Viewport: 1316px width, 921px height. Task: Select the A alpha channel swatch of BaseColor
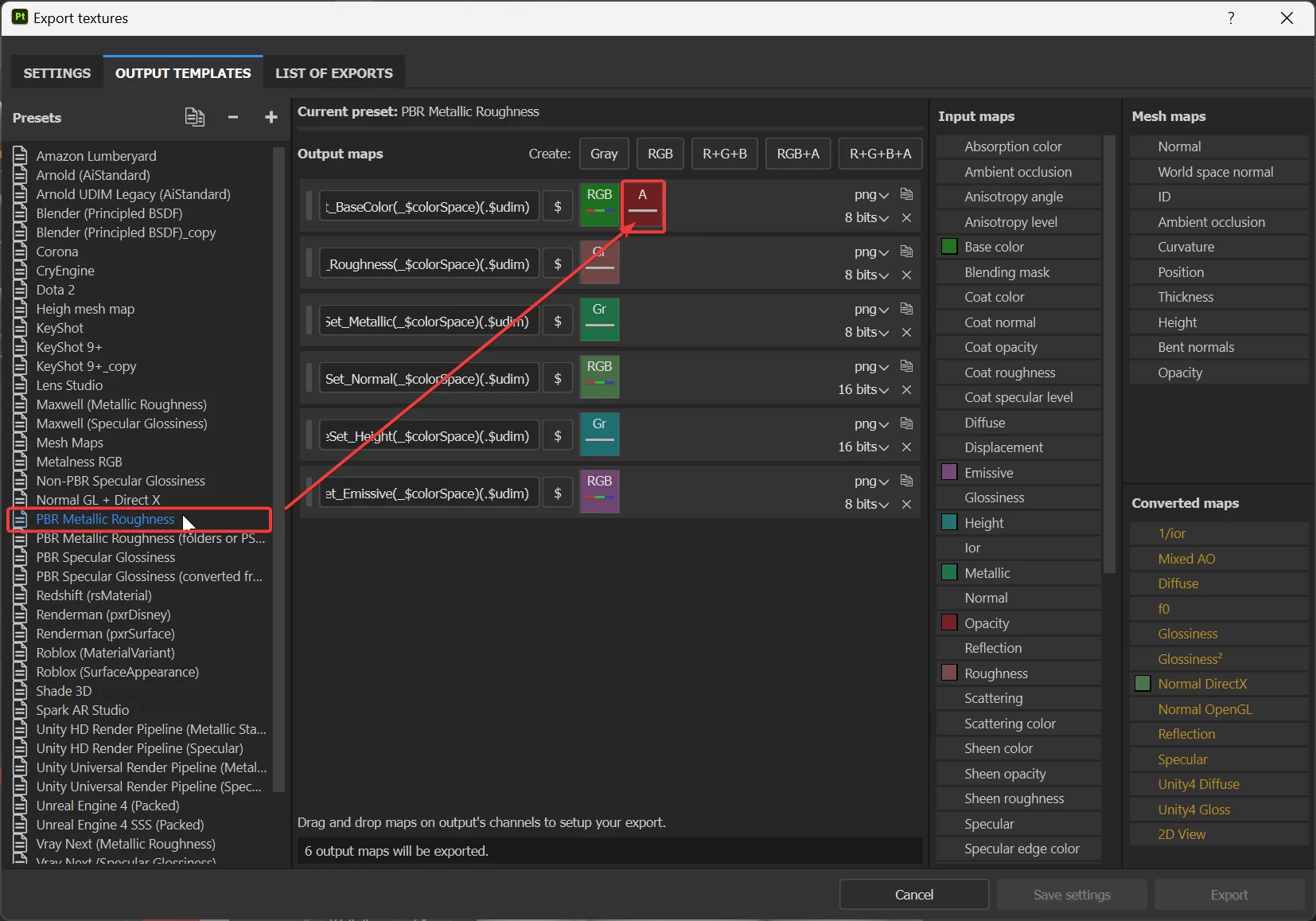pos(643,205)
